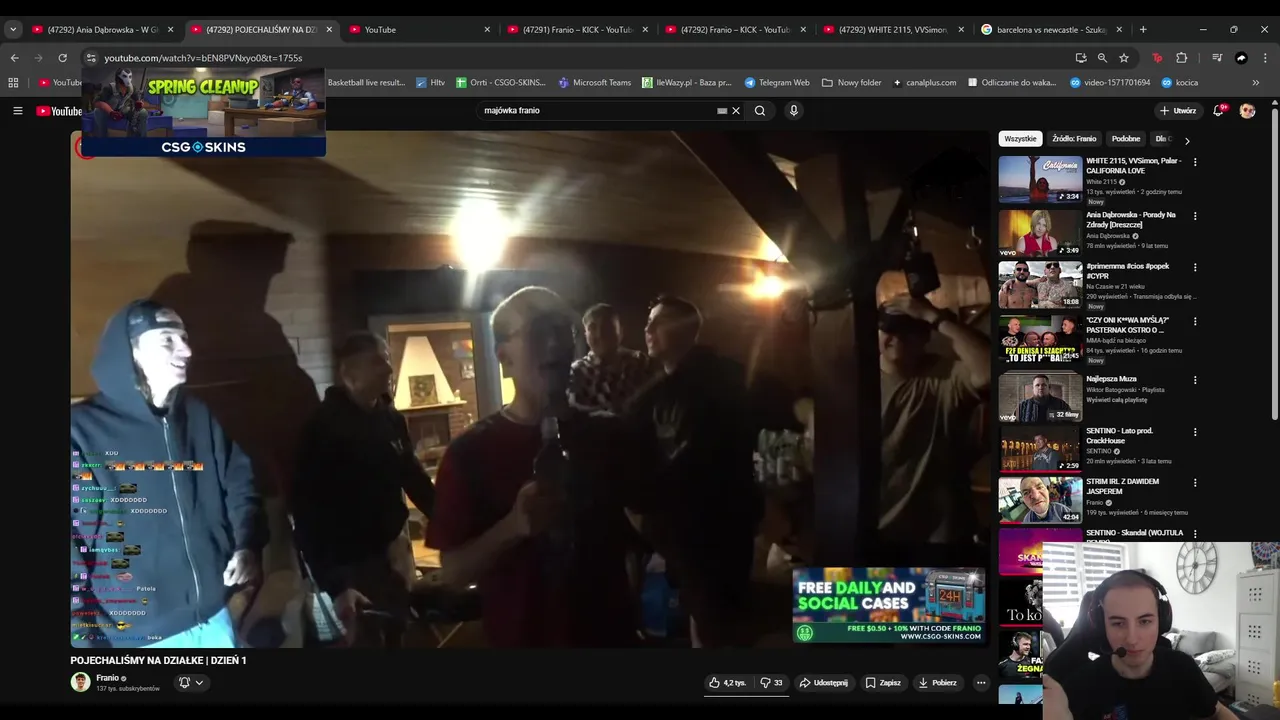
Task: Open SENTINO - Lato prod. CrackHouse title
Action: tap(1120, 436)
